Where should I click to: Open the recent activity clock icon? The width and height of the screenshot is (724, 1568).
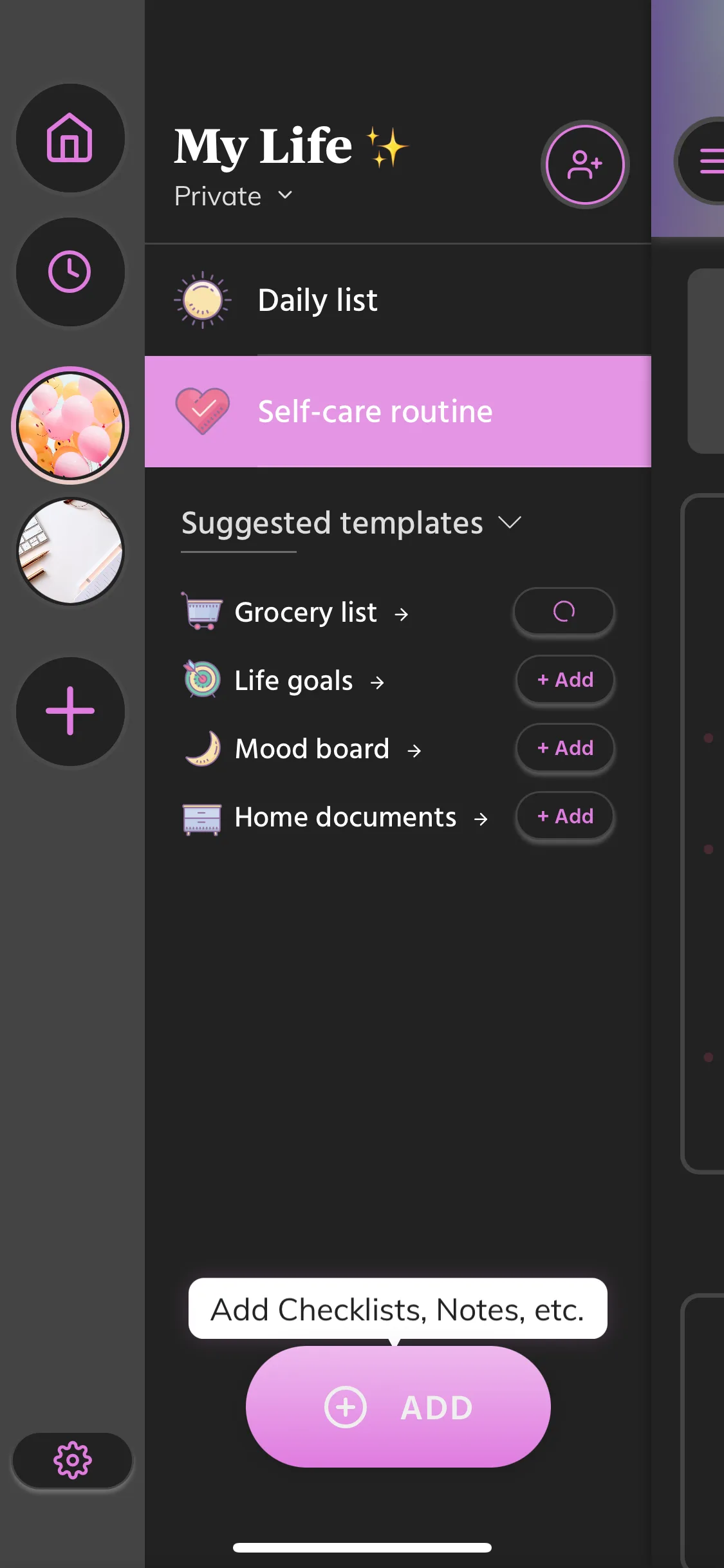coord(70,272)
